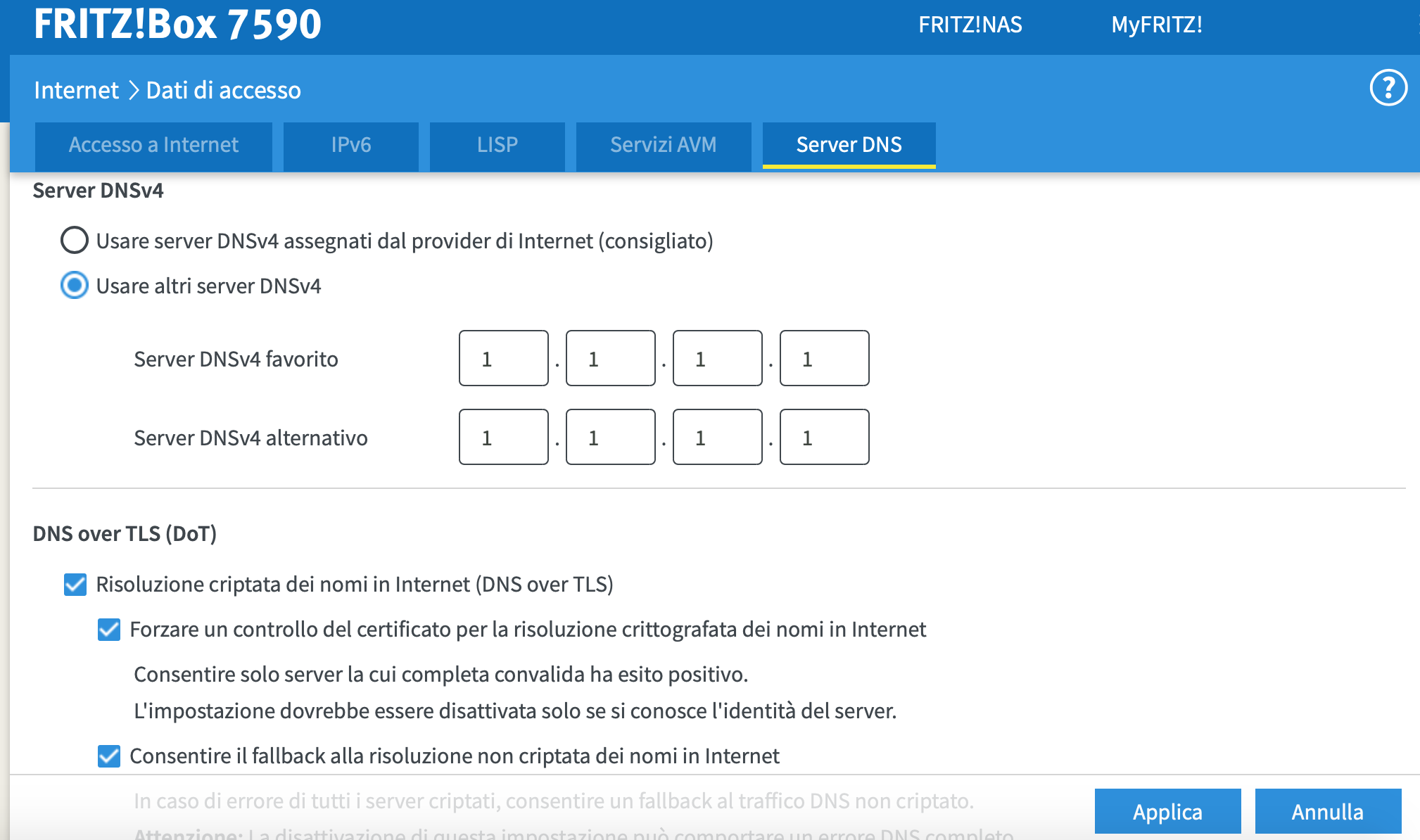Open the IPv6 tab
The height and width of the screenshot is (840, 1420).
[x=350, y=145]
